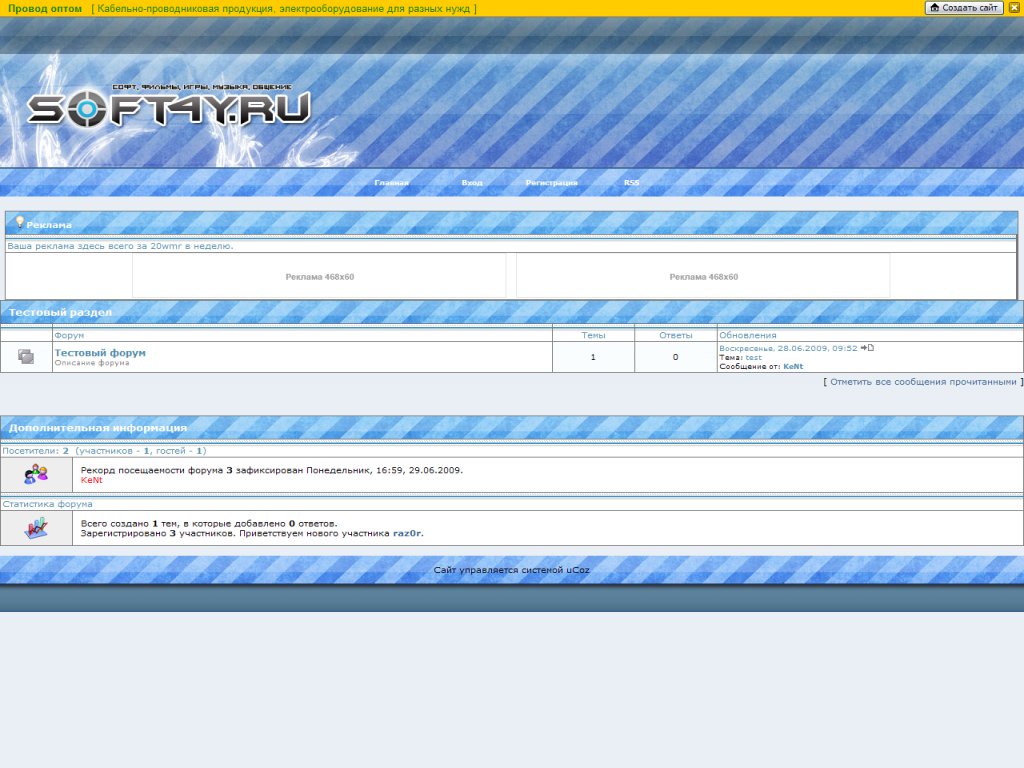Open post author KeNt's profile link
The width and height of the screenshot is (1024, 768).
793,367
